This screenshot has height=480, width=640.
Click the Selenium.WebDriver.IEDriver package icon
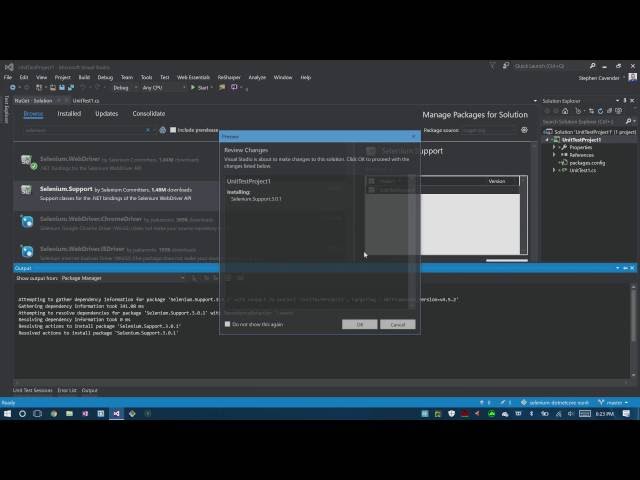coord(27,251)
